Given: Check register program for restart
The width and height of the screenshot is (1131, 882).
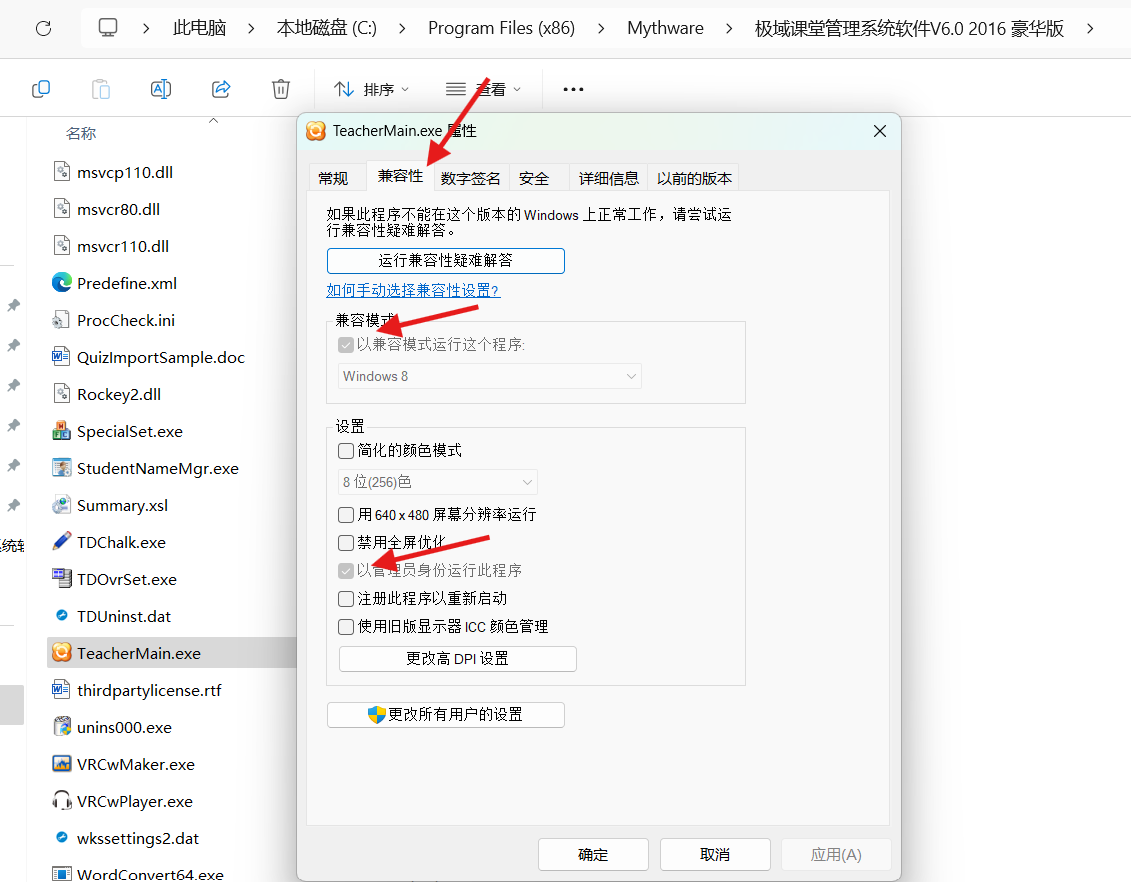Looking at the screenshot, I should pyautogui.click(x=346, y=599).
